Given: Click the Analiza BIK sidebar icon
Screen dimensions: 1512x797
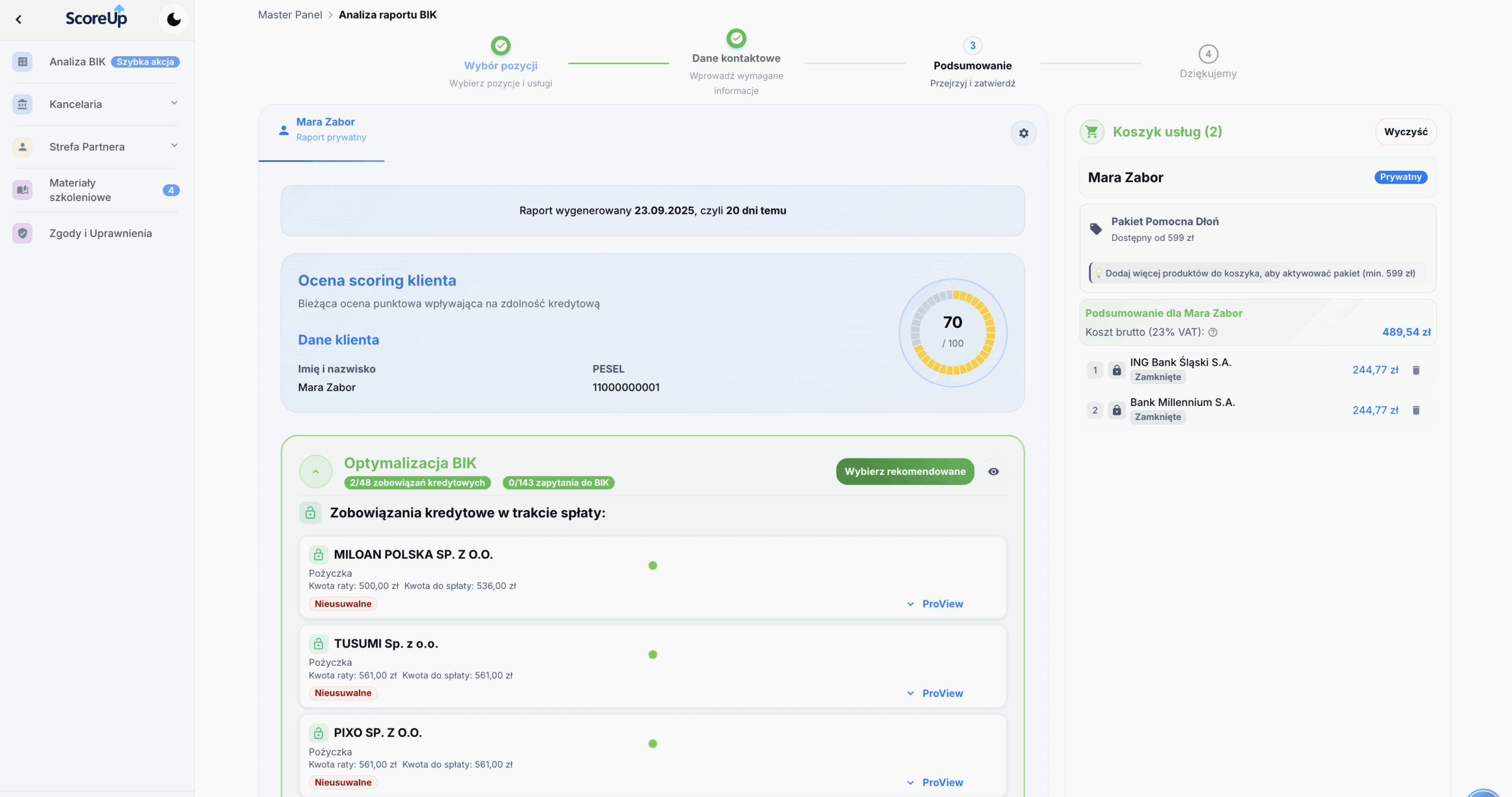Looking at the screenshot, I should pos(22,61).
